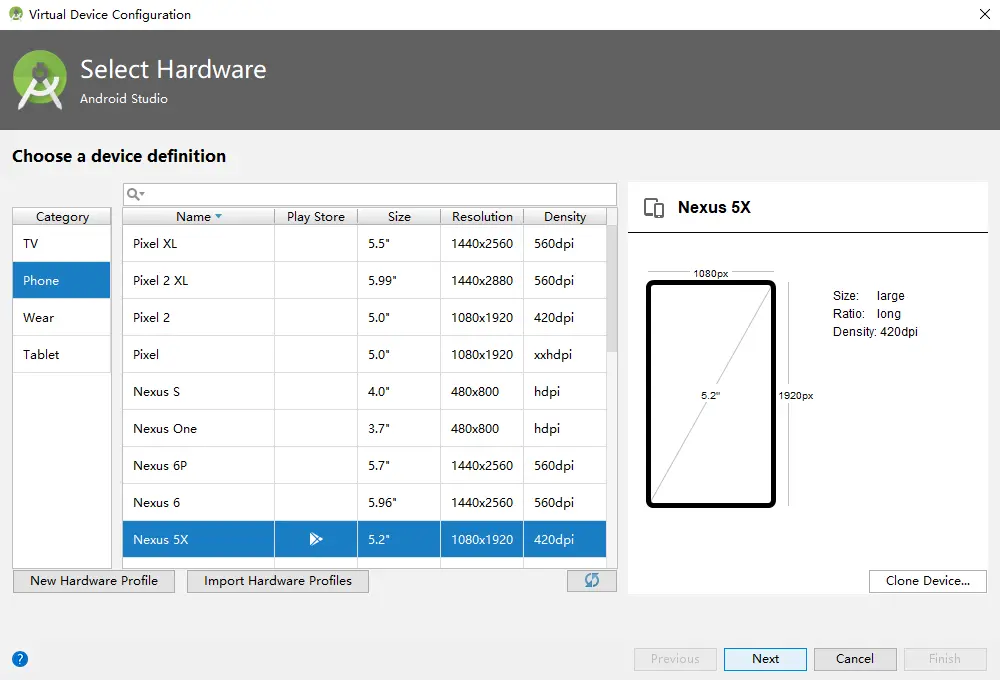The height and width of the screenshot is (680, 1000).
Task: Select the Pixel XL device row
Action: [364, 244]
